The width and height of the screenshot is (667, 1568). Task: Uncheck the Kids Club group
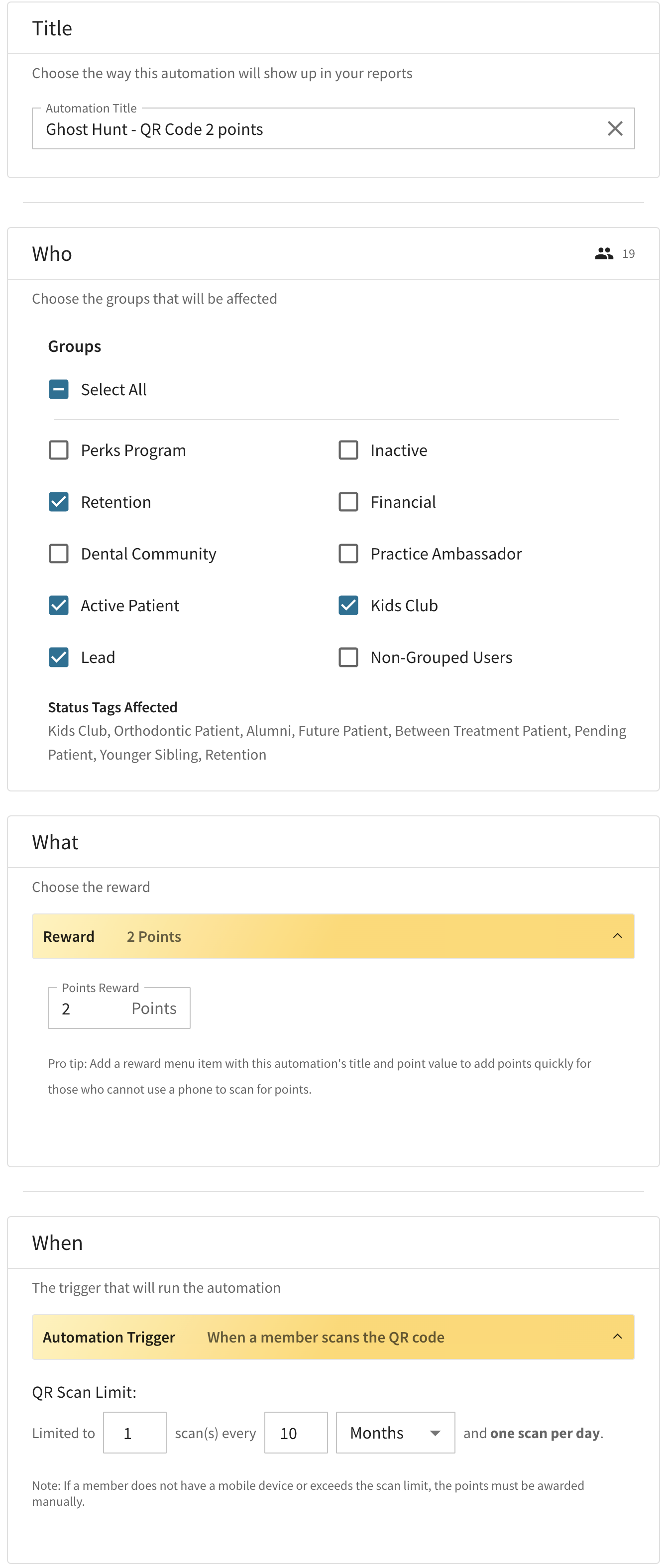[x=348, y=605]
